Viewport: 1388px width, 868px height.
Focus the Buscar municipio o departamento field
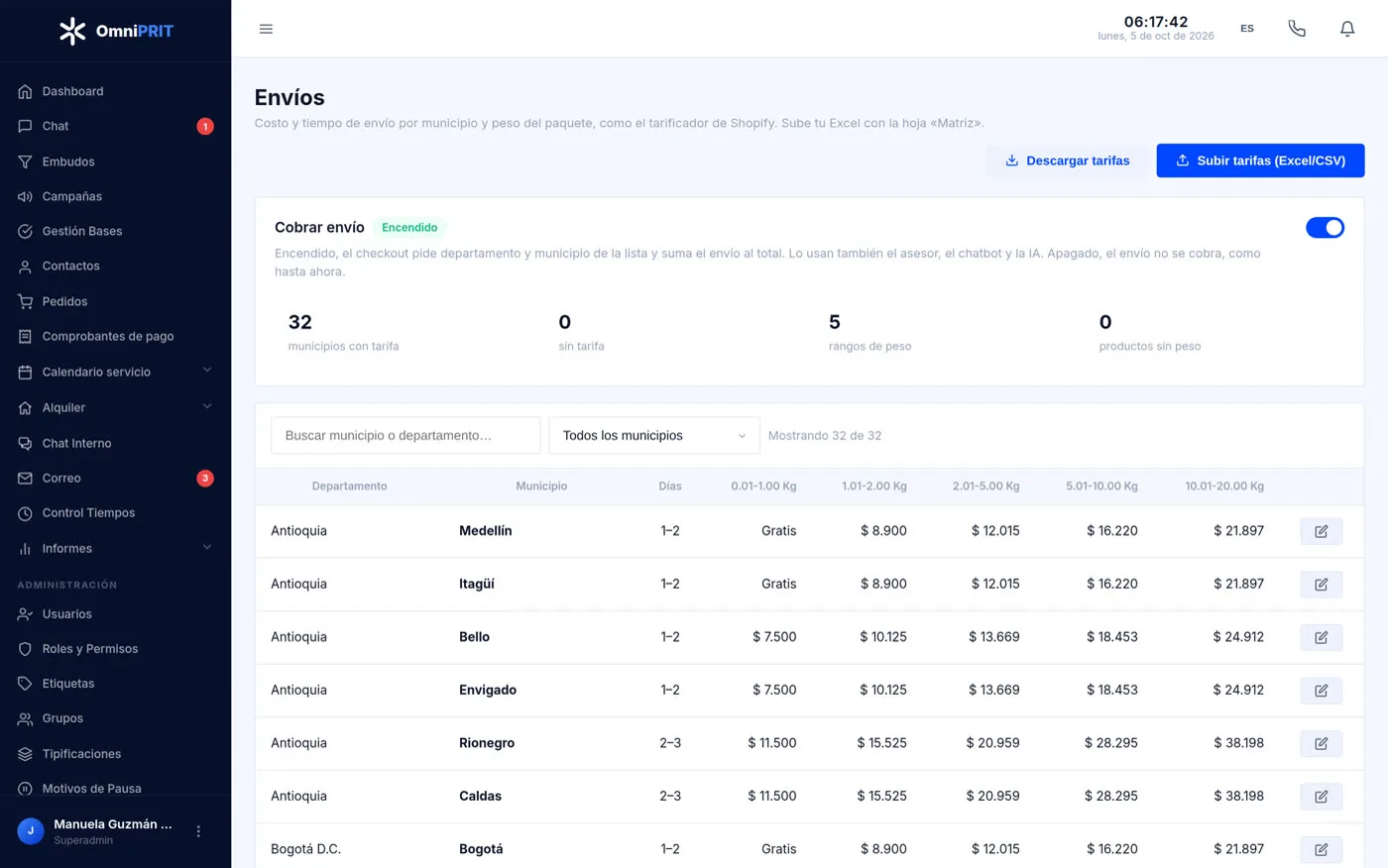click(x=405, y=435)
